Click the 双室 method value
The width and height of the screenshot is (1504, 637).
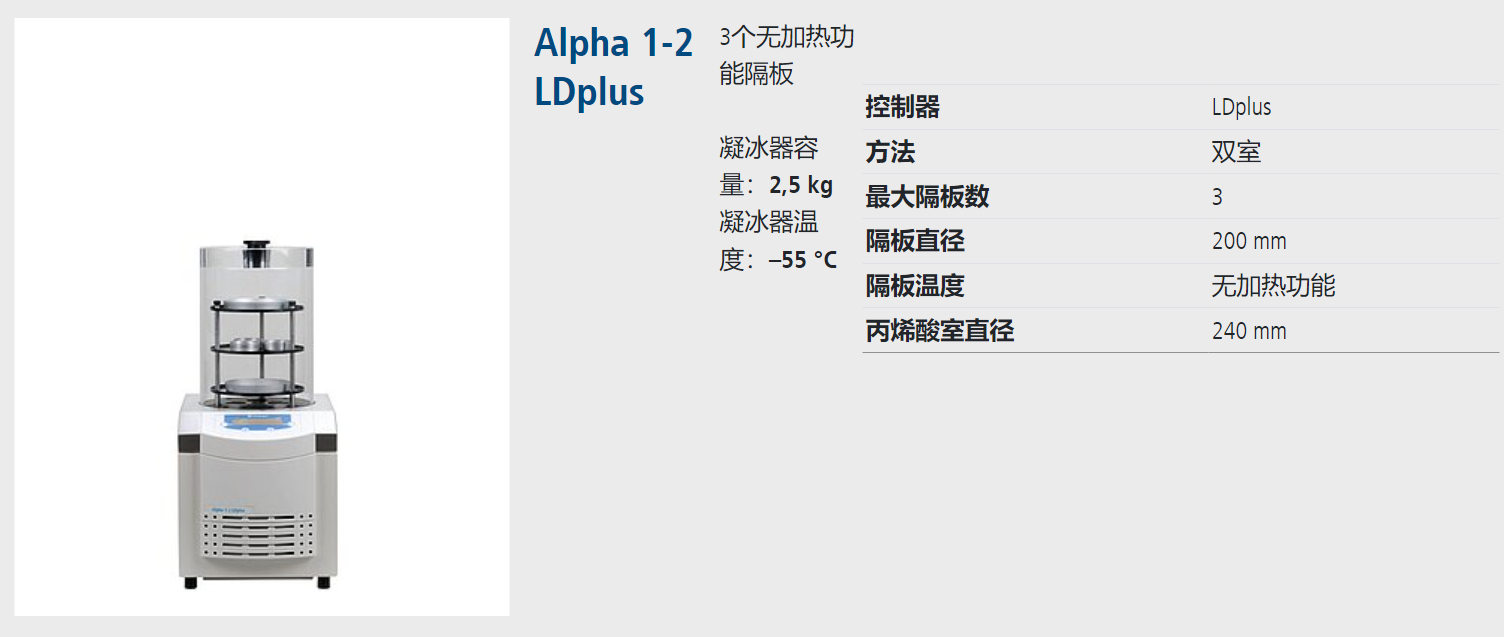pos(1236,153)
